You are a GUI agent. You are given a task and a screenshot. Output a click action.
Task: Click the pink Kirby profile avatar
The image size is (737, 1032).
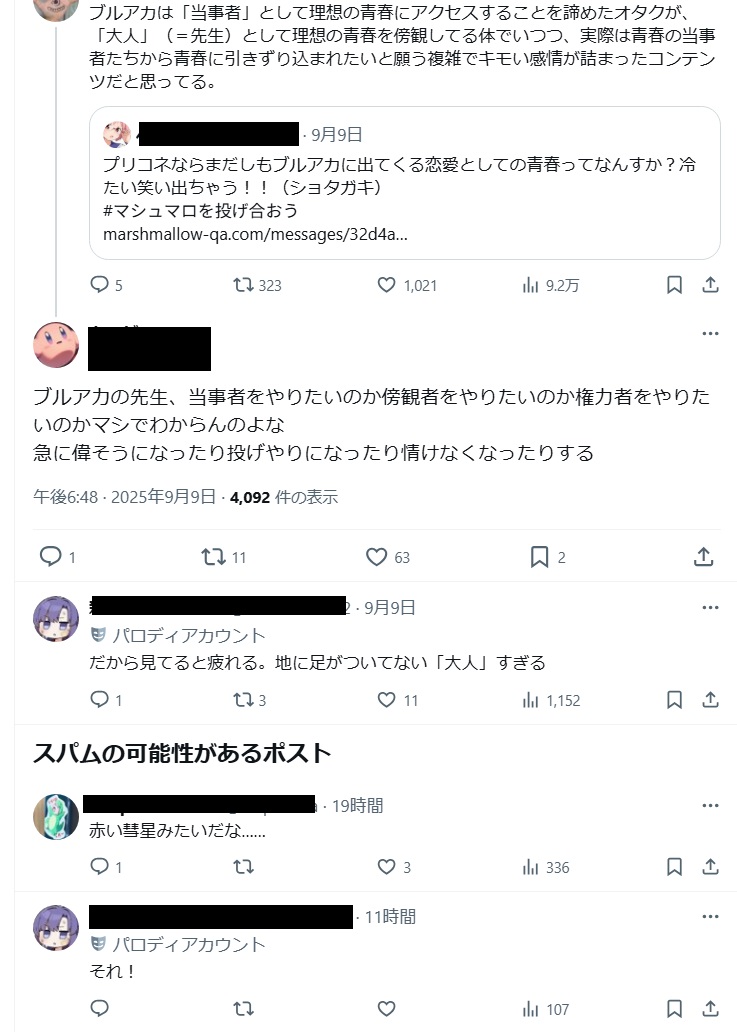56,345
